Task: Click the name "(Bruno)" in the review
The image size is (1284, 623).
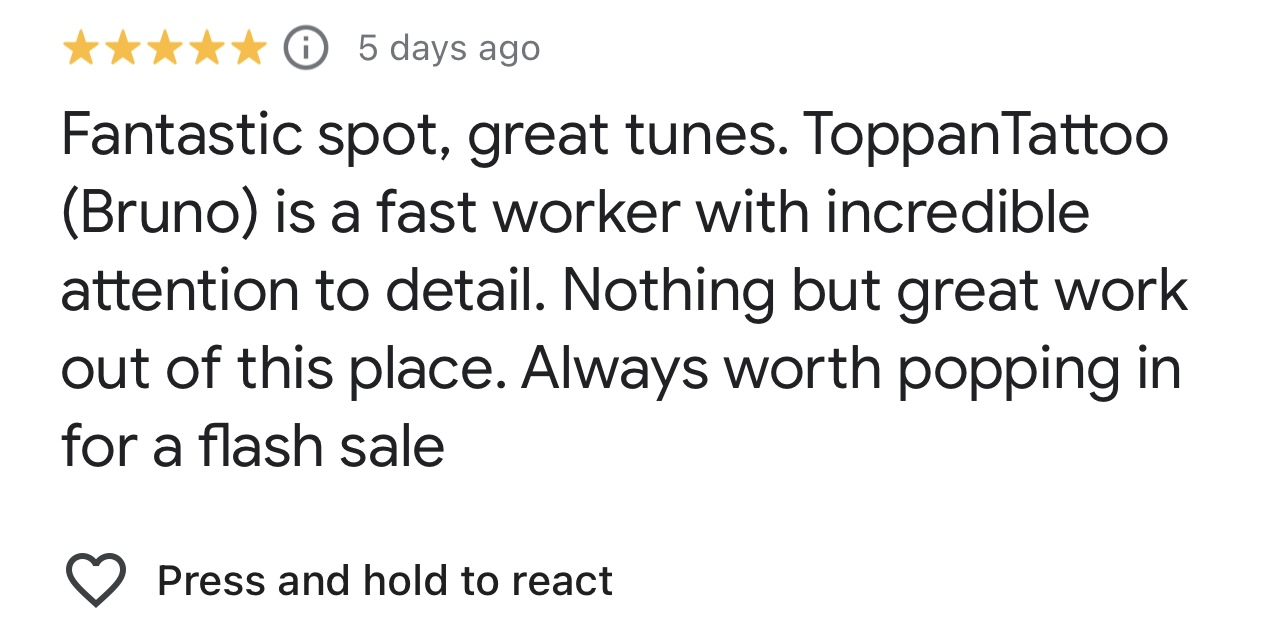Action: click(162, 213)
